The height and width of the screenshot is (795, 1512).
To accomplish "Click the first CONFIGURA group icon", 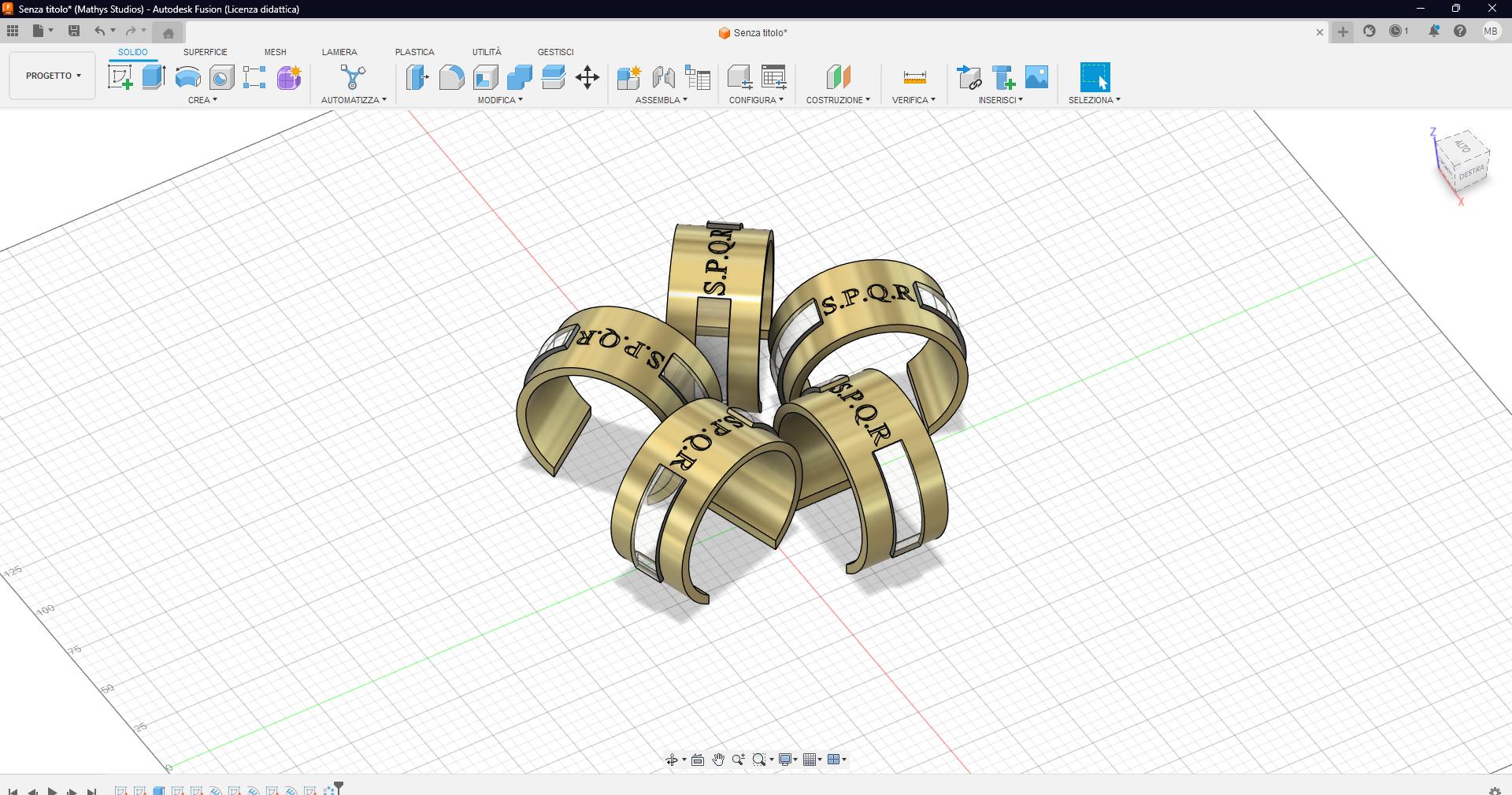I will (x=739, y=77).
